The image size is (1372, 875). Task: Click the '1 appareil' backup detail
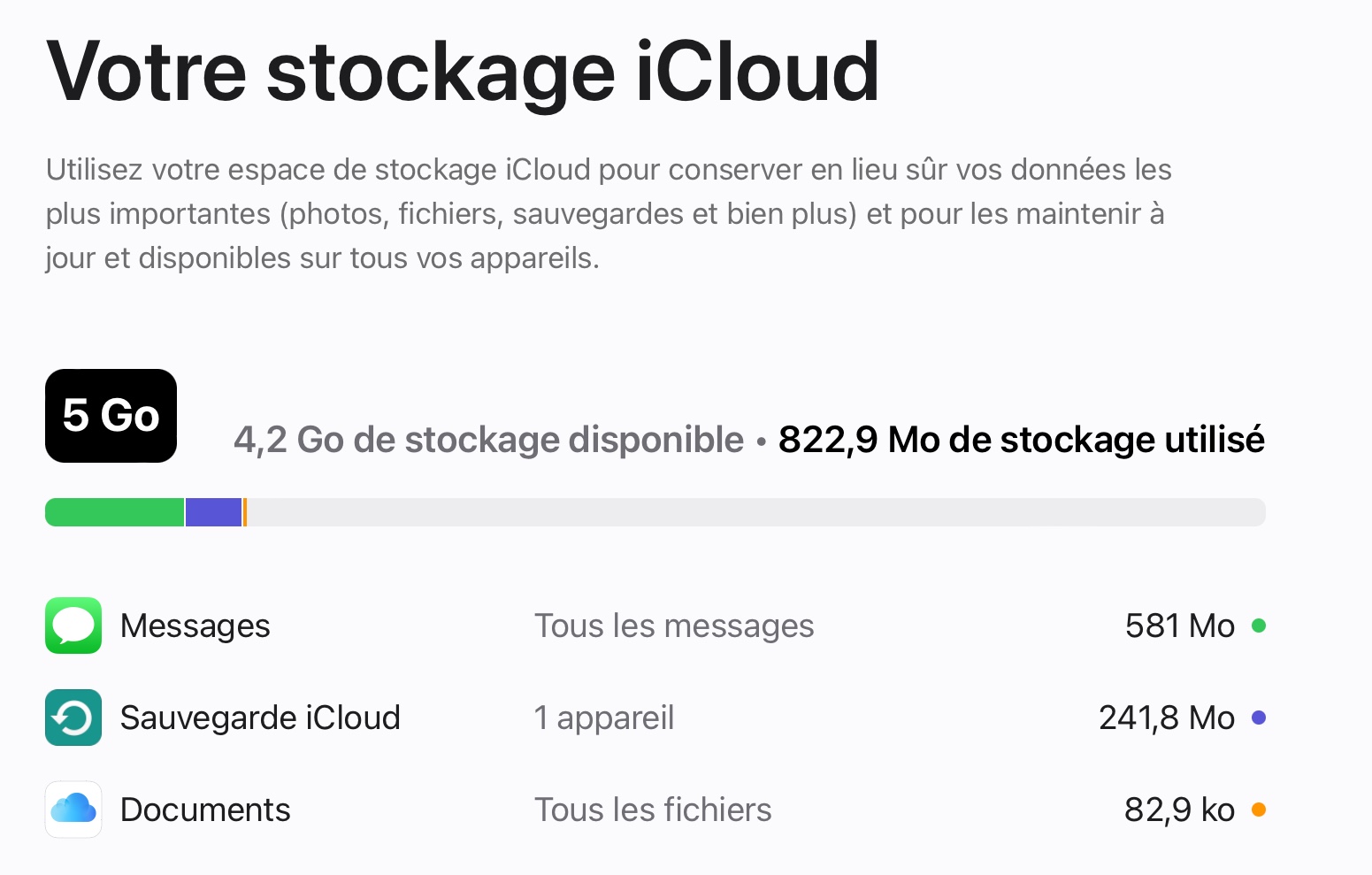604,718
